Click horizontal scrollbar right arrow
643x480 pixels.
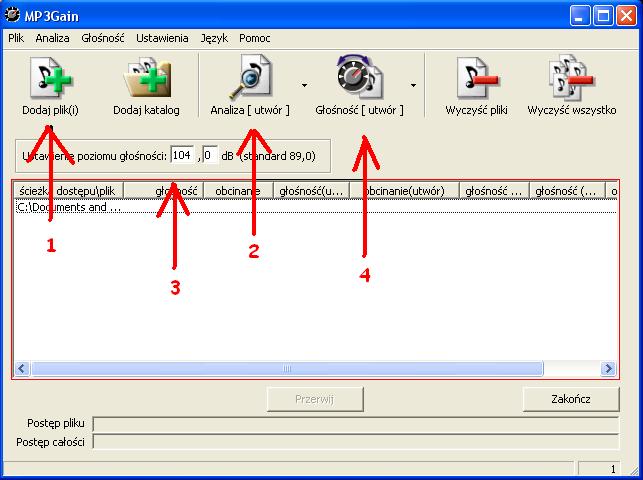(x=608, y=369)
